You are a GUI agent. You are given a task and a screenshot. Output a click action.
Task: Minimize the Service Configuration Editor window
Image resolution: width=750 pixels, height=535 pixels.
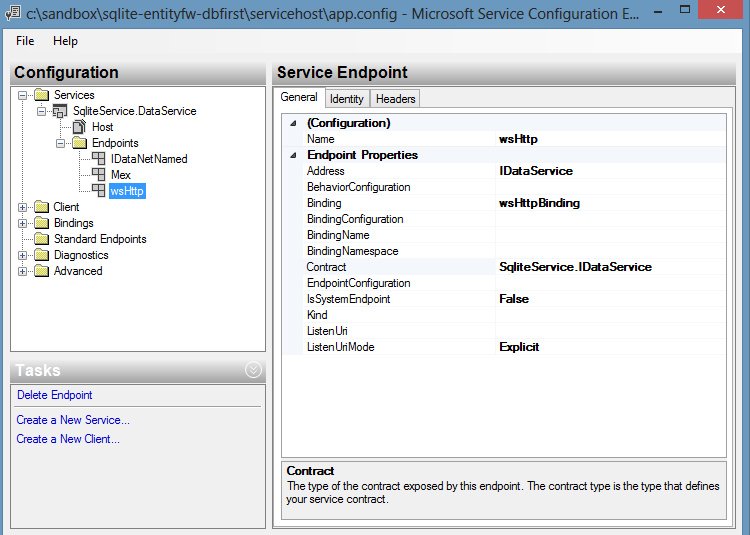[x=658, y=10]
